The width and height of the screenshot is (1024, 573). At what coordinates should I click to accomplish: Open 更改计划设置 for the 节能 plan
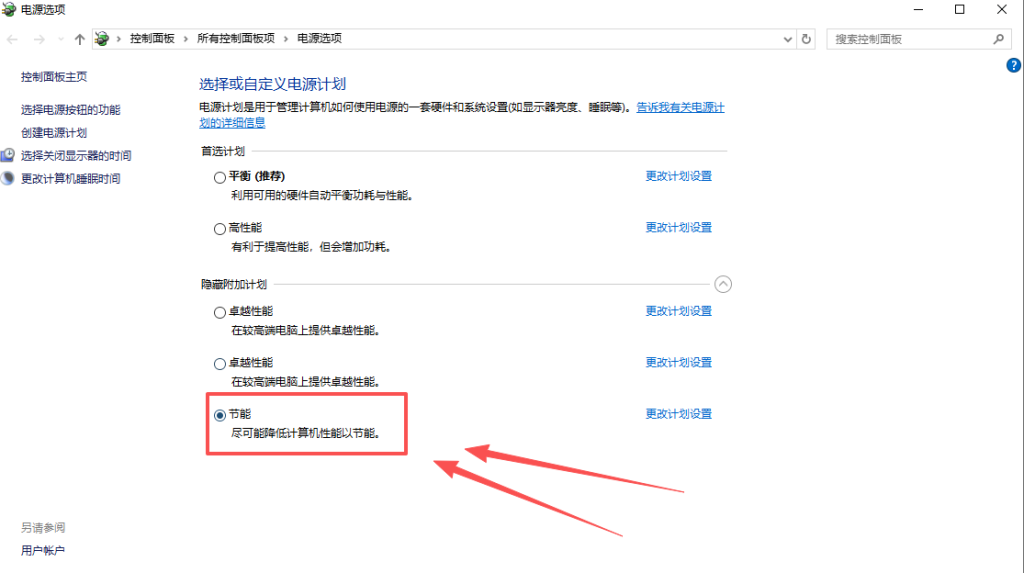click(x=678, y=414)
